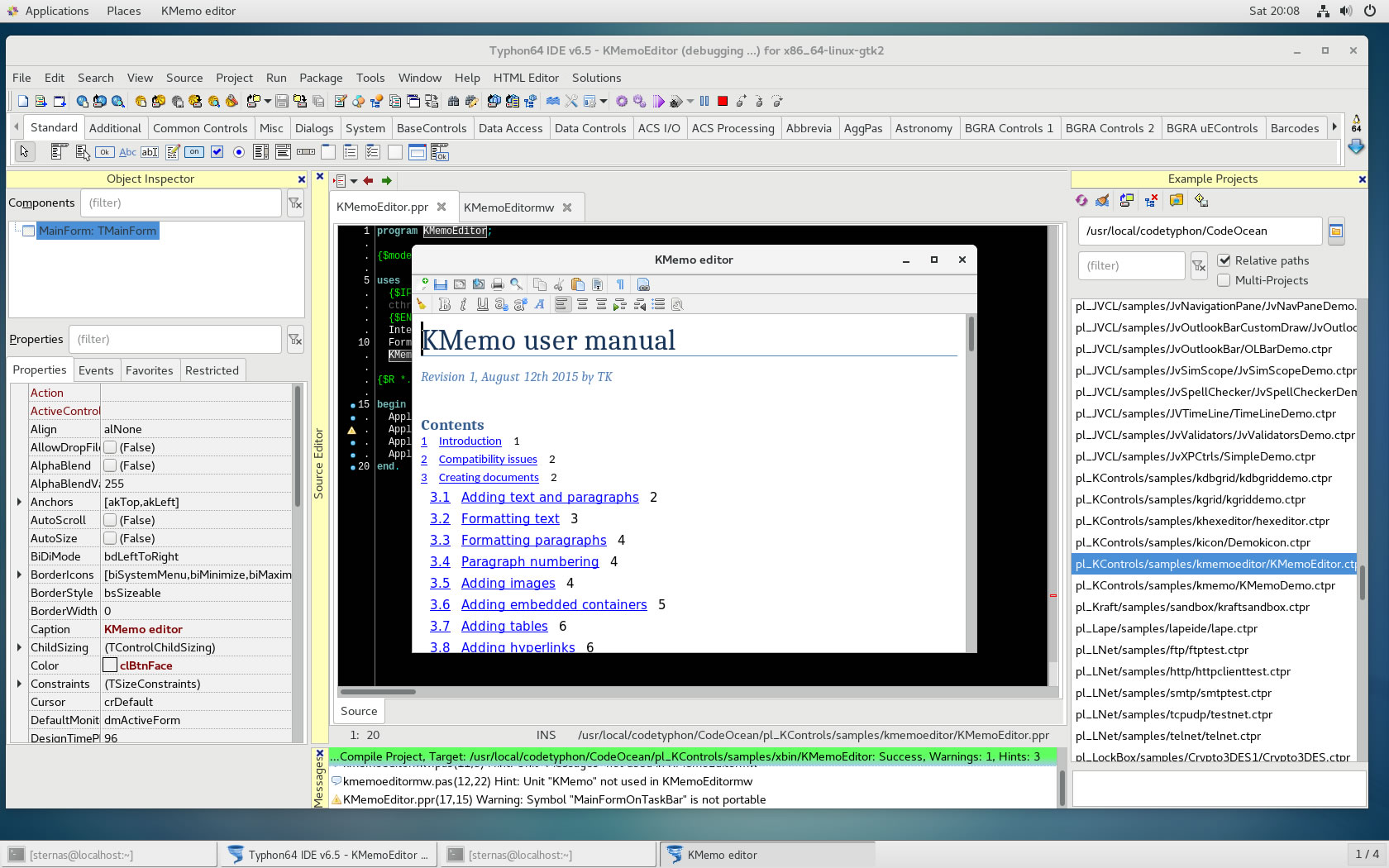This screenshot has width=1389, height=868.
Task: Click the Underline icon in KMemo editor
Action: [x=482, y=304]
